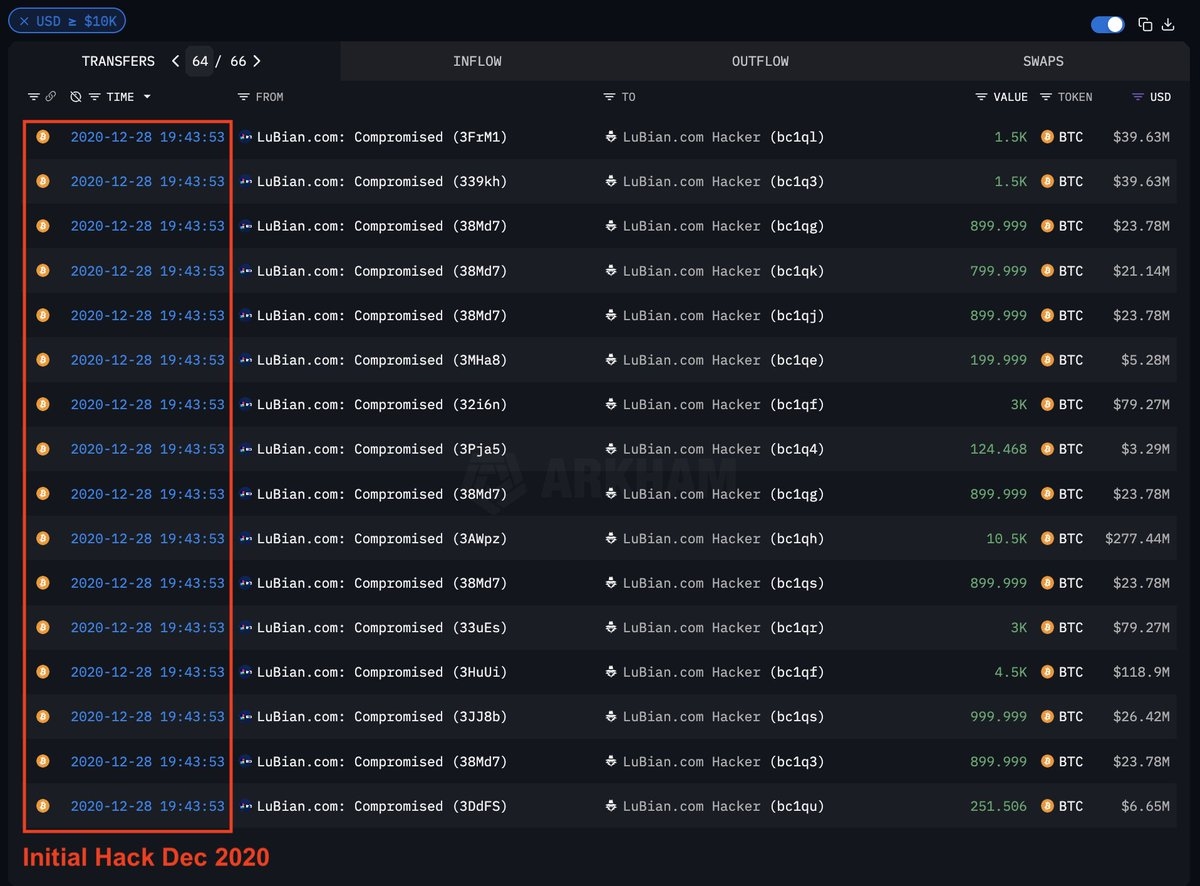Remove the USD ≥ $10K filter chip

tap(24, 21)
